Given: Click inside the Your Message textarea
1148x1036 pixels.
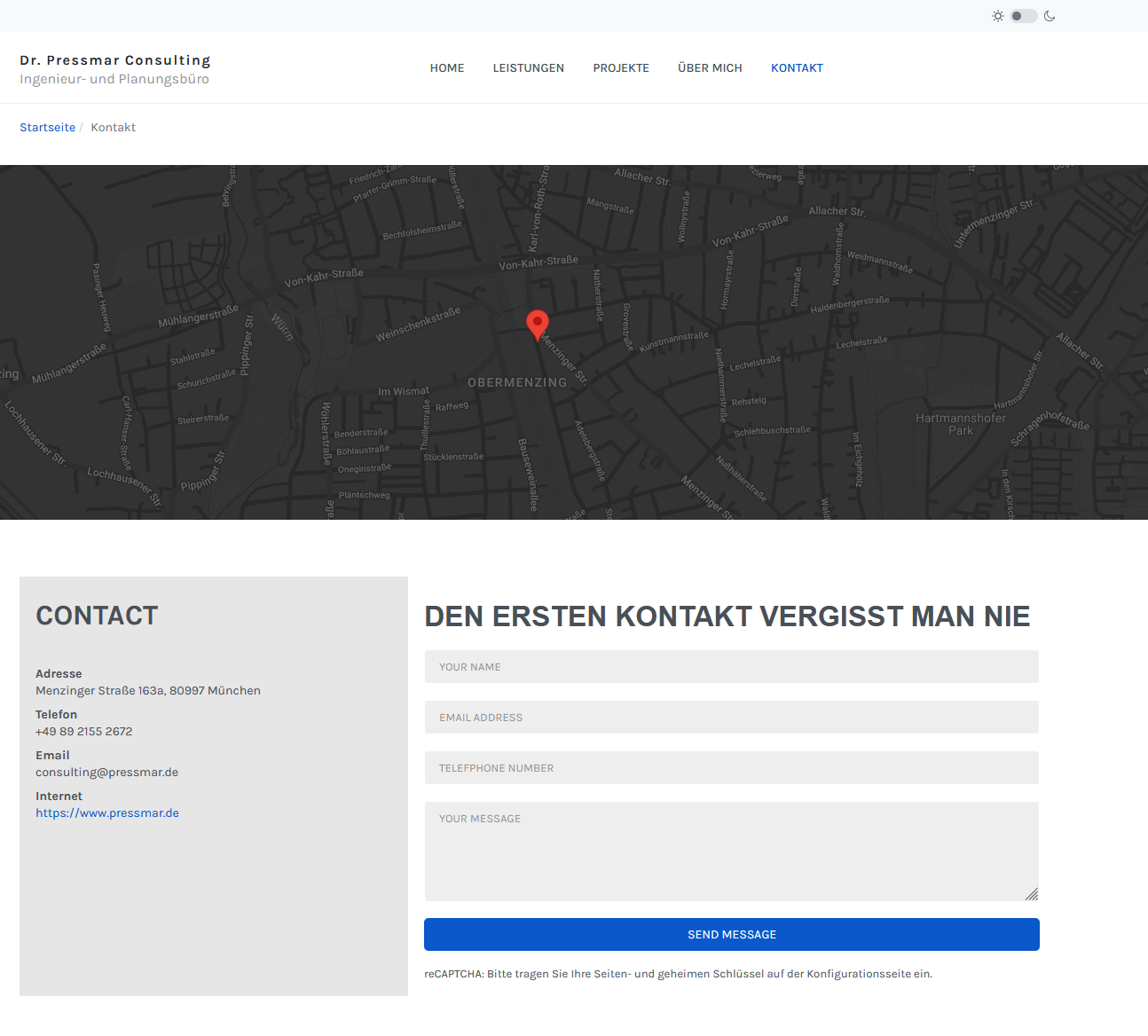Looking at the screenshot, I should pyautogui.click(x=731, y=852).
